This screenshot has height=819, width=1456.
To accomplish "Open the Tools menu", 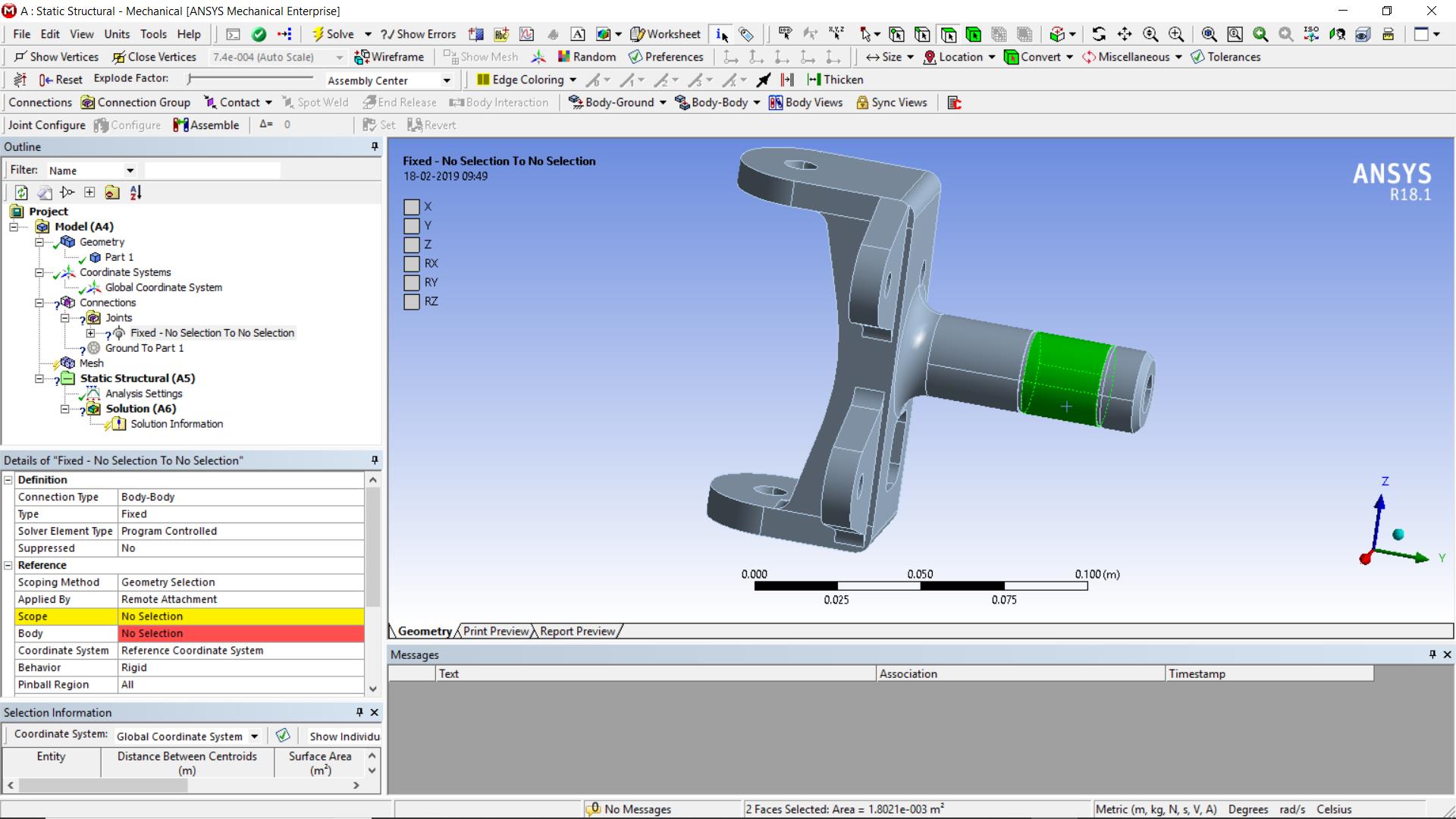I will [153, 34].
